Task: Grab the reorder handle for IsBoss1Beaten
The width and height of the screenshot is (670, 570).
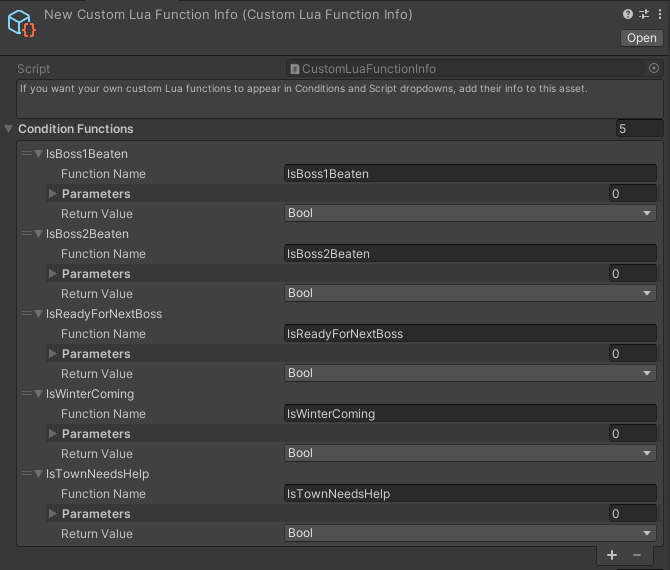Action: coord(27,153)
